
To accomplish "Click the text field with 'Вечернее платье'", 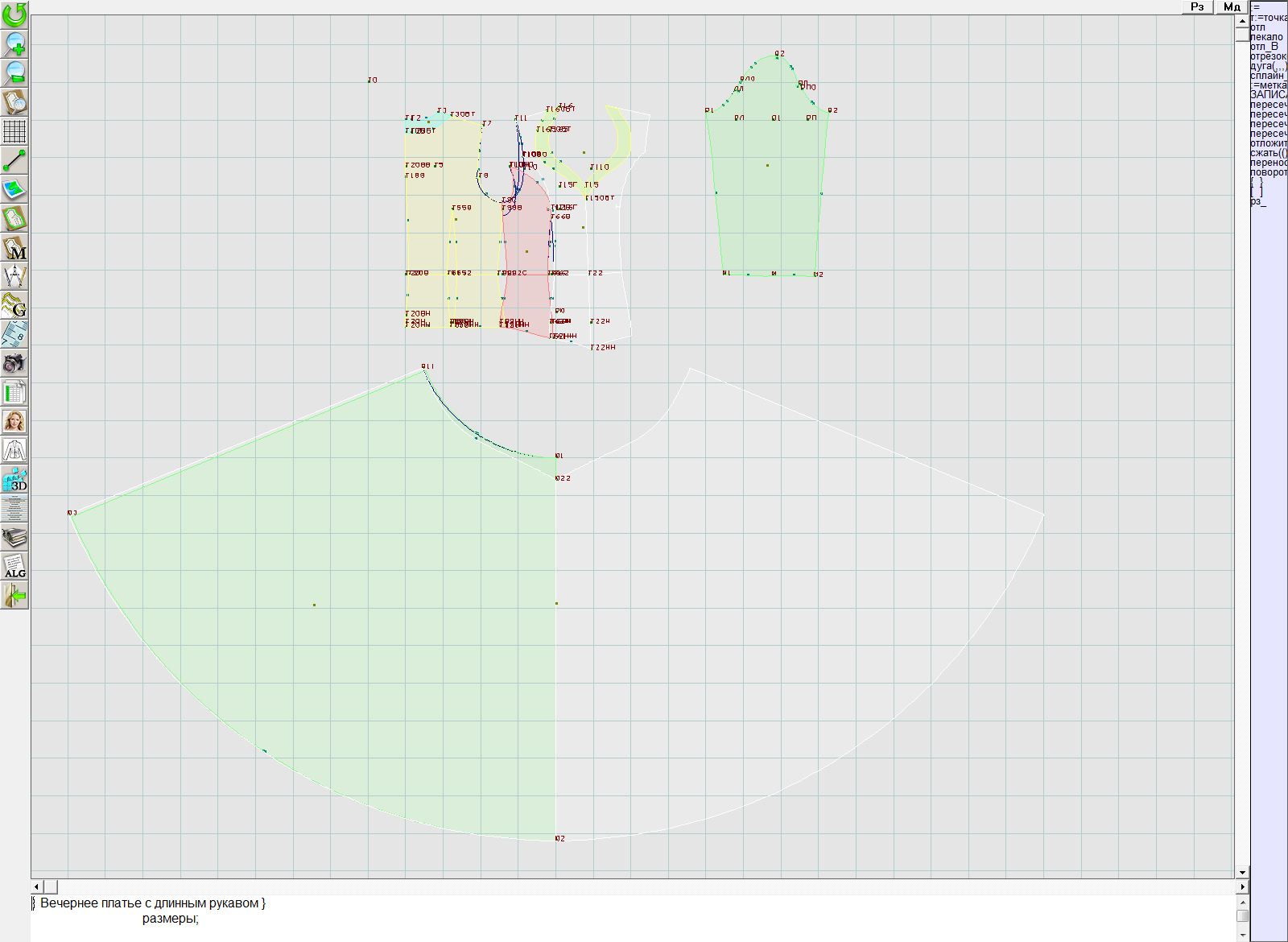I will 153,903.
